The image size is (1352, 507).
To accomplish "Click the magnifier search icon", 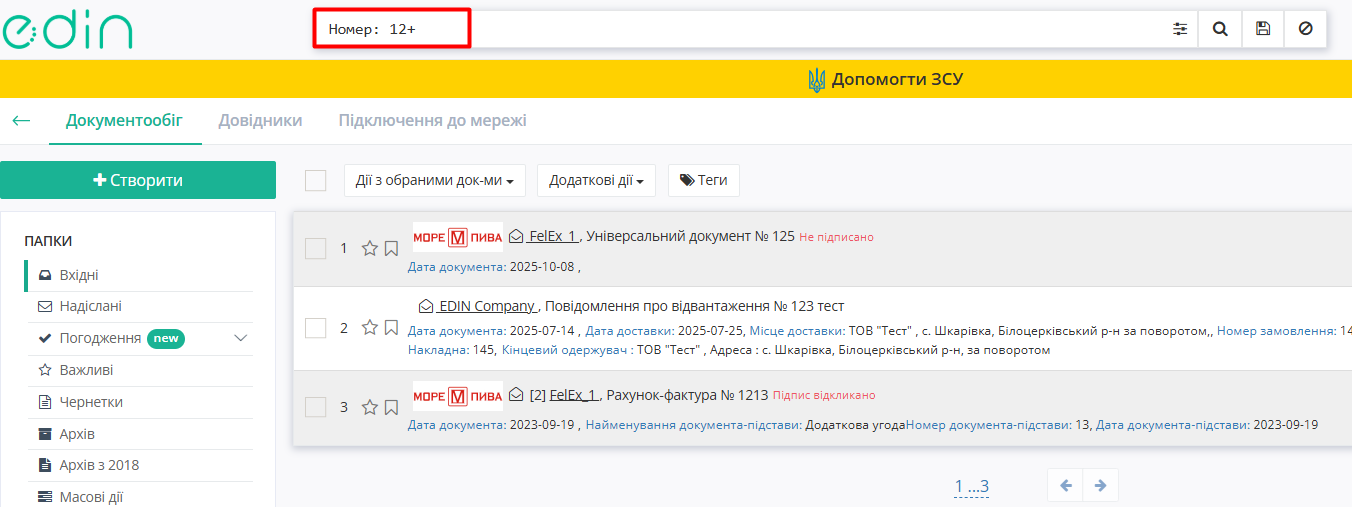I will click(1220, 29).
